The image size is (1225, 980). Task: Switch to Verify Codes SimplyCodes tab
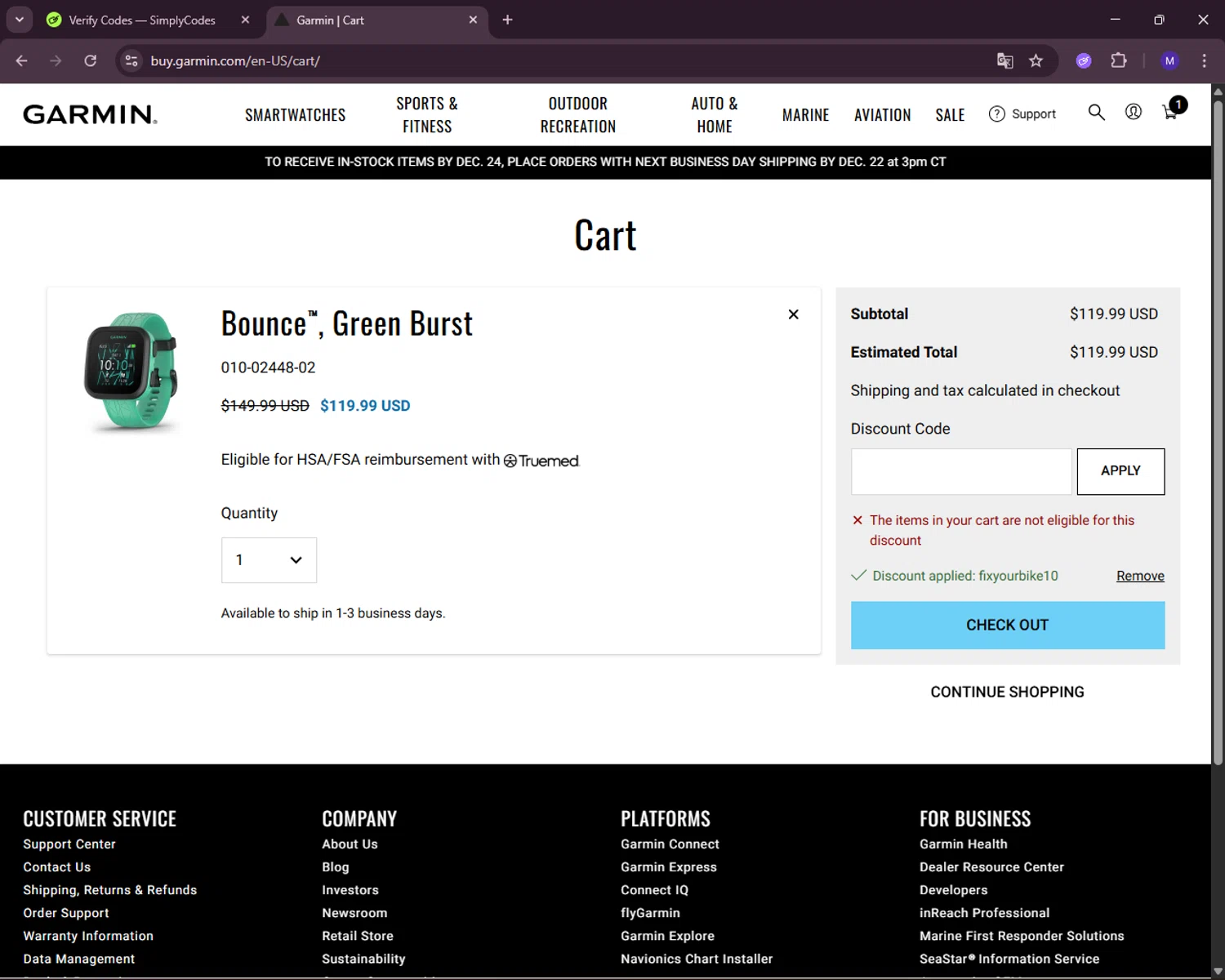click(141, 20)
